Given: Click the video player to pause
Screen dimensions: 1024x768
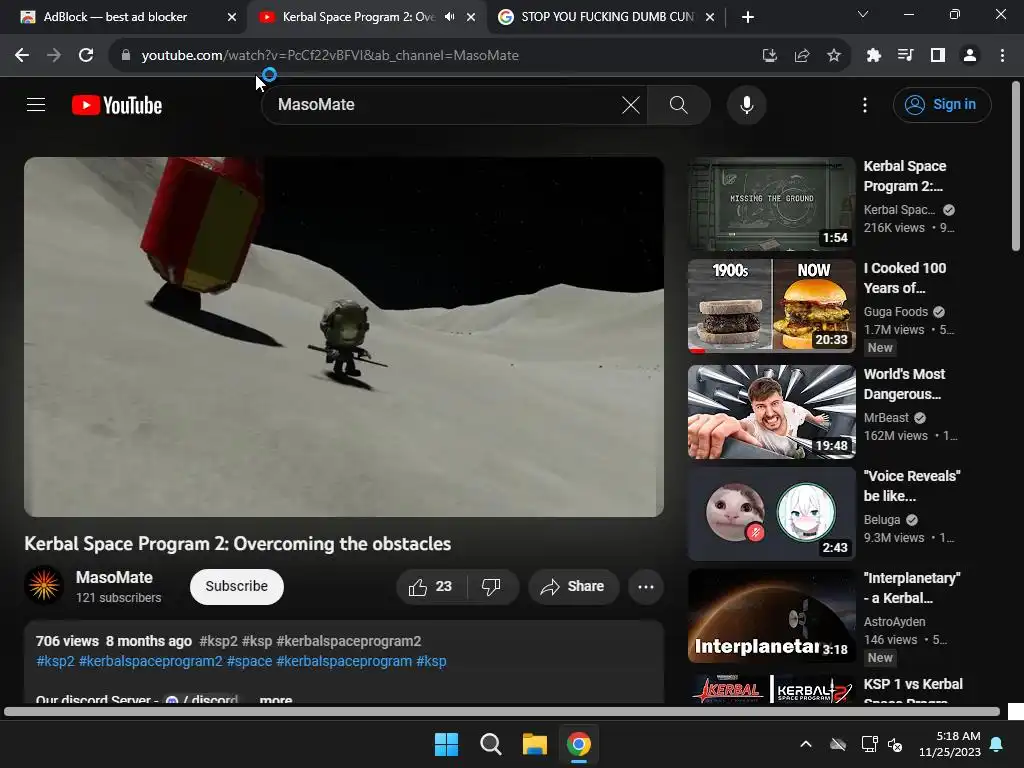Looking at the screenshot, I should point(344,337).
